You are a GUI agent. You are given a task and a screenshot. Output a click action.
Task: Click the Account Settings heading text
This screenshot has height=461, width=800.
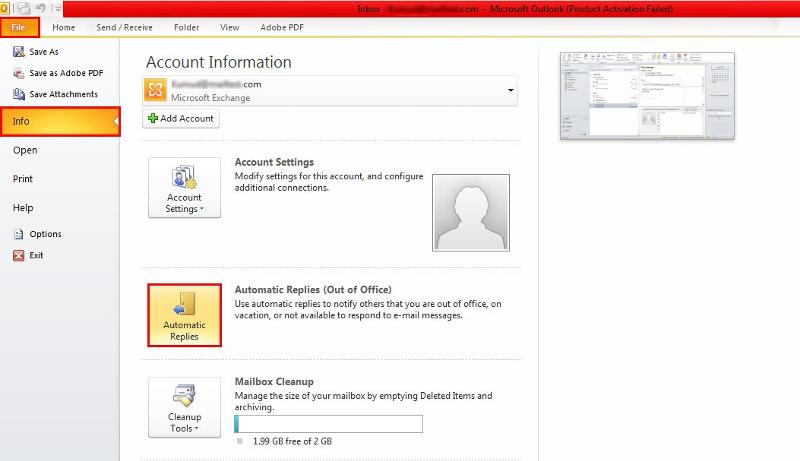274,162
